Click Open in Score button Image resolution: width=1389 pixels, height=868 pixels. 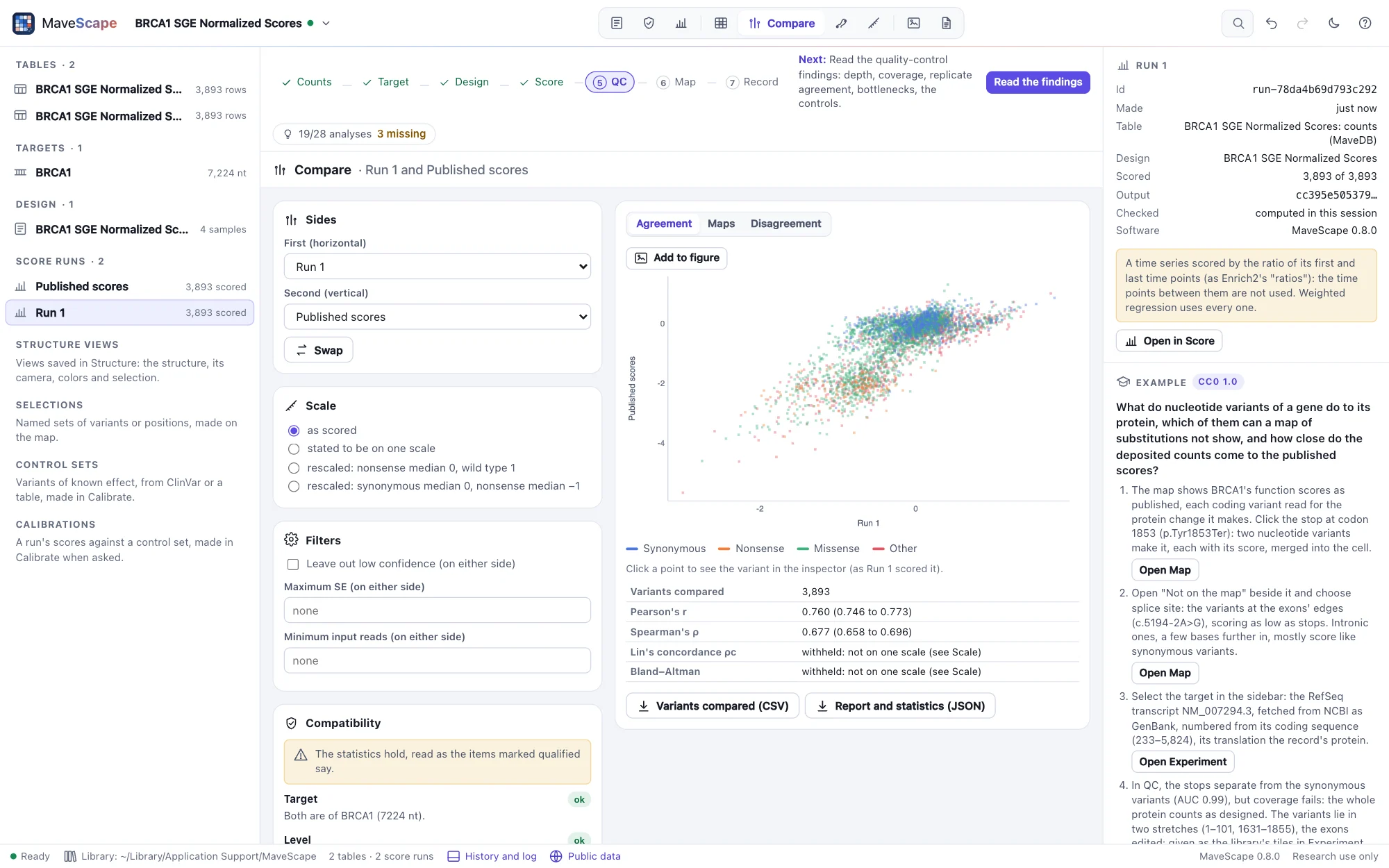coord(1169,341)
